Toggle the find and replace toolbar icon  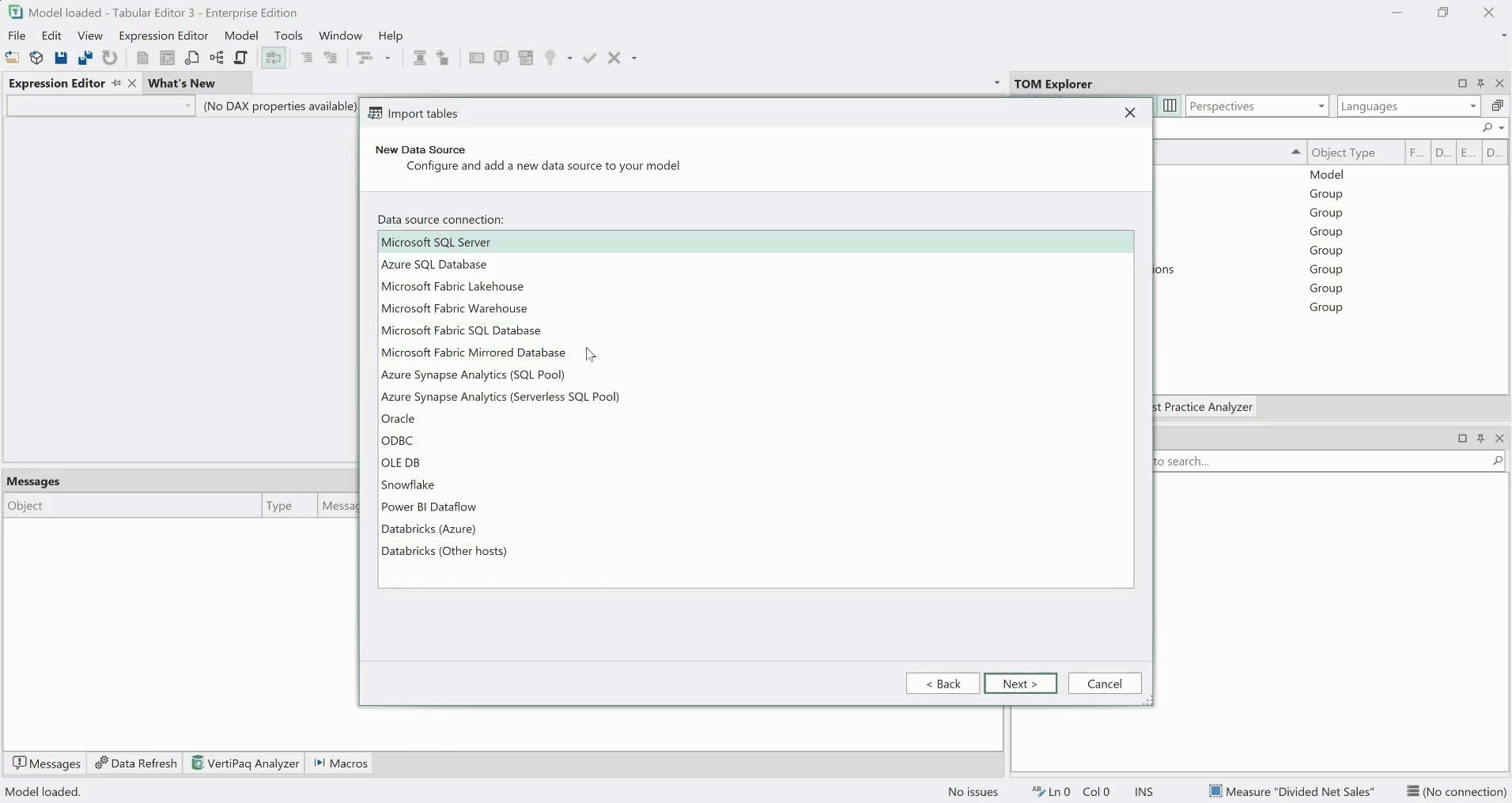[x=274, y=58]
